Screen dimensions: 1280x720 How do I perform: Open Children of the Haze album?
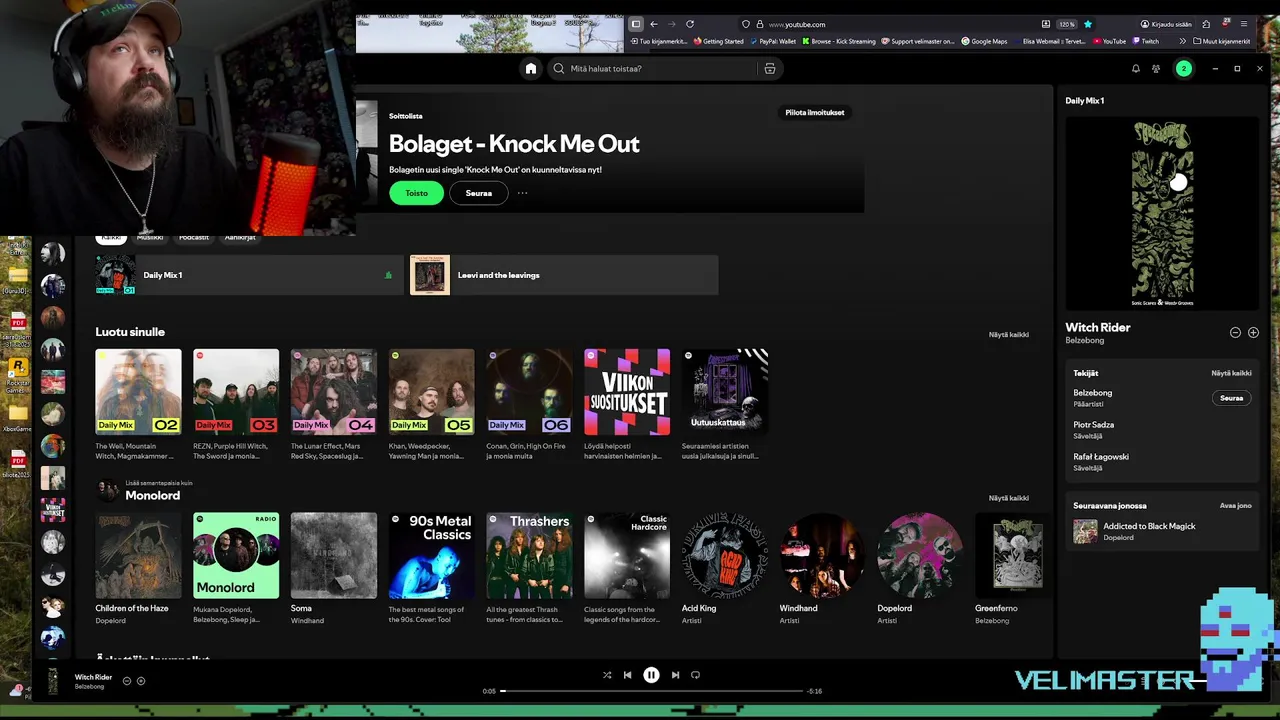(x=138, y=569)
